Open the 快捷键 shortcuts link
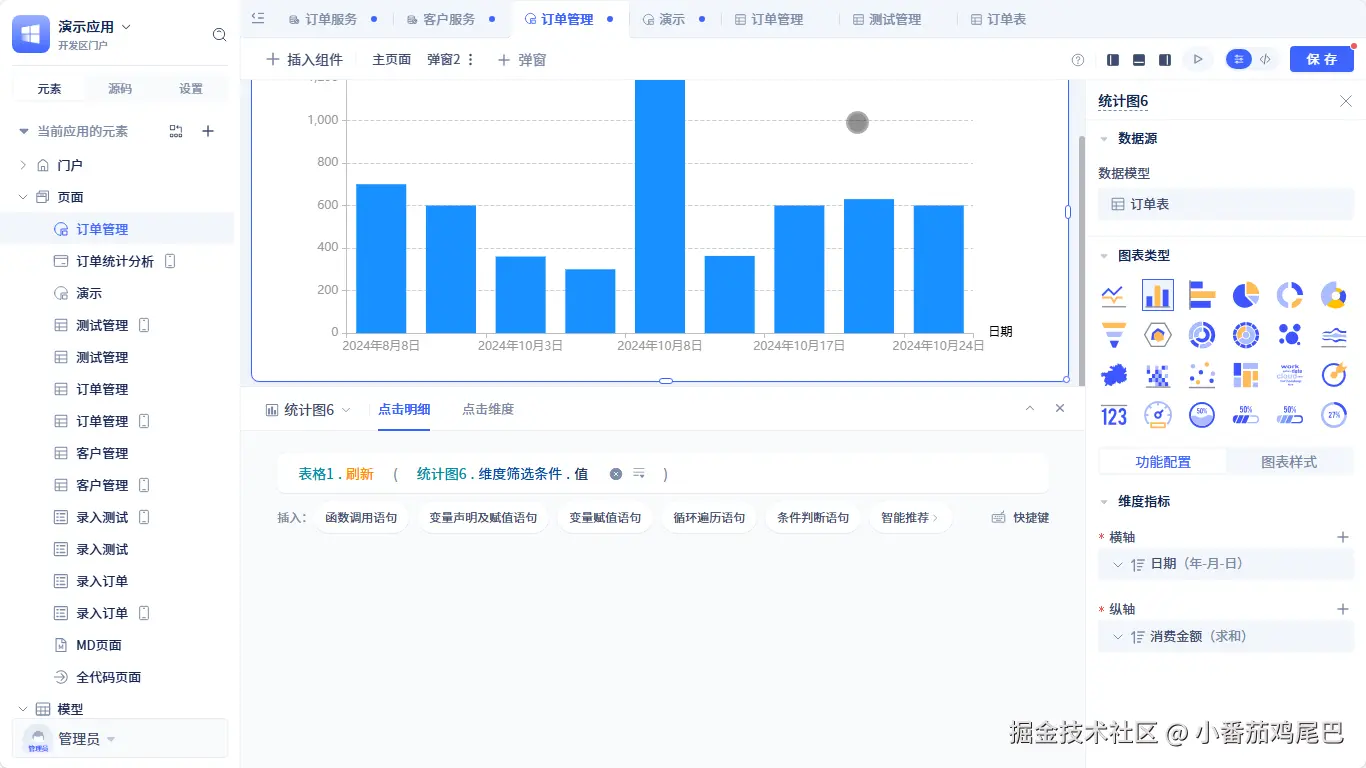The width and height of the screenshot is (1366, 768). click(x=1020, y=518)
